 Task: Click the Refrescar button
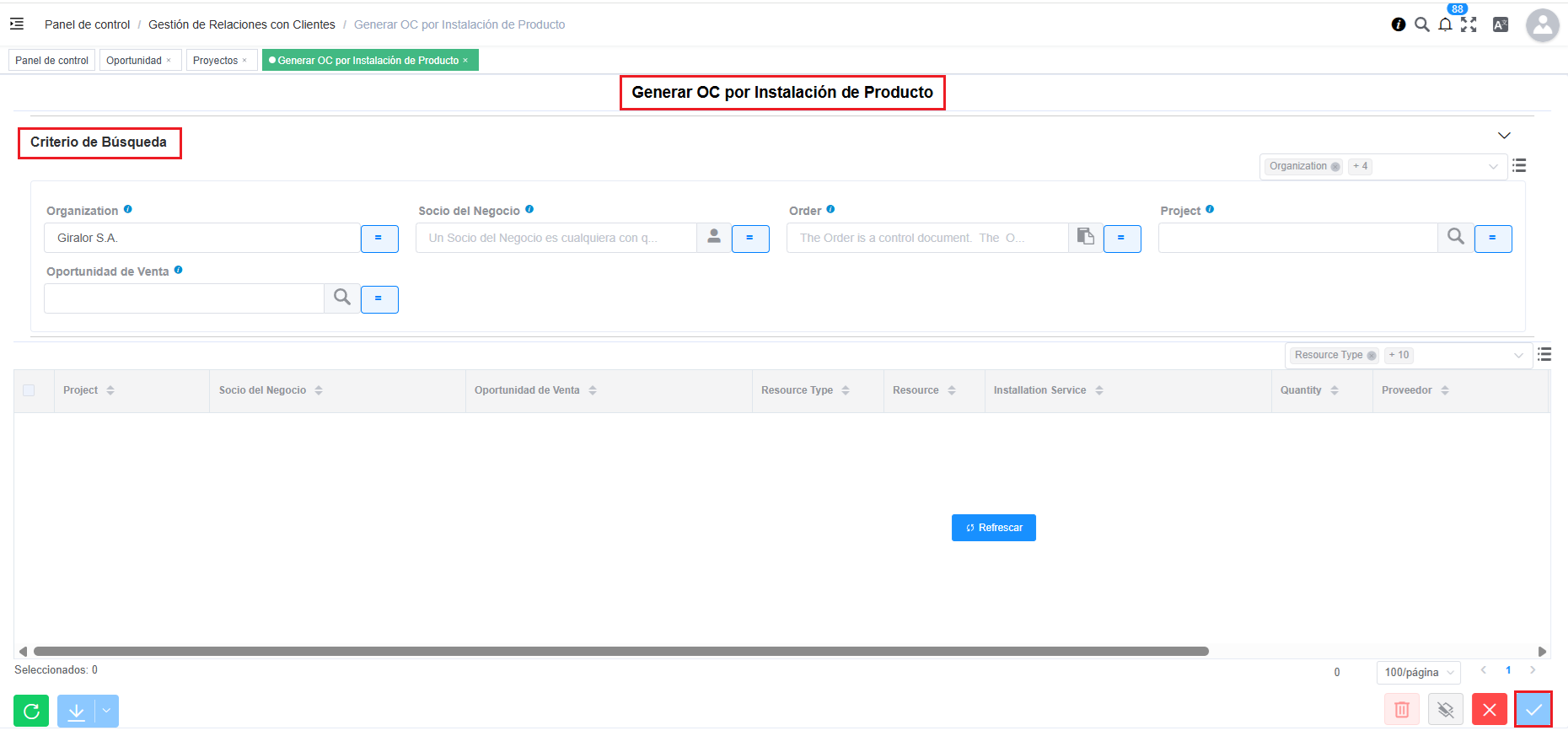pyautogui.click(x=993, y=528)
